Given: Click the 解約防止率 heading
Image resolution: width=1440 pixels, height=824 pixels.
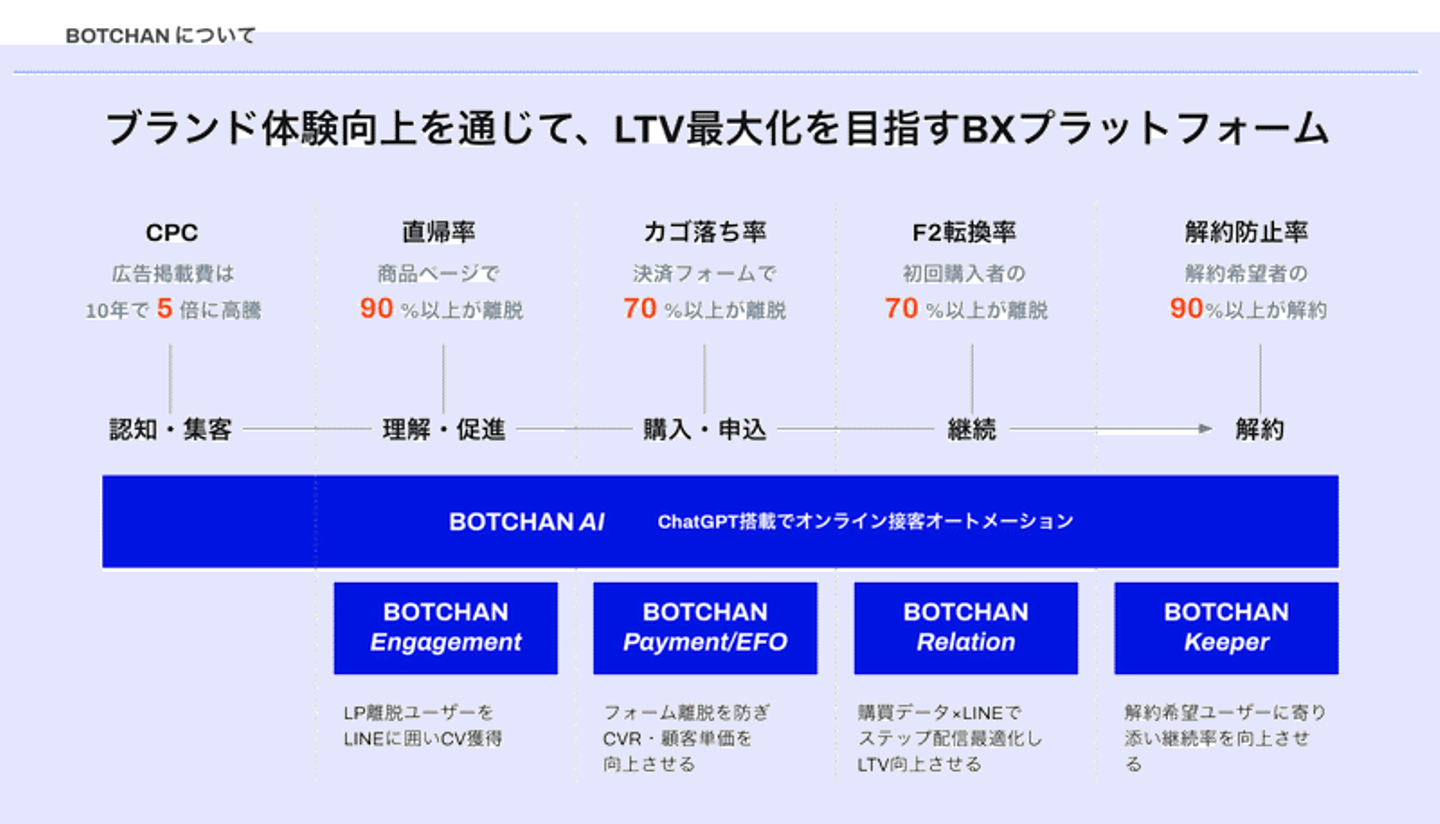Looking at the screenshot, I should coord(1246,233).
